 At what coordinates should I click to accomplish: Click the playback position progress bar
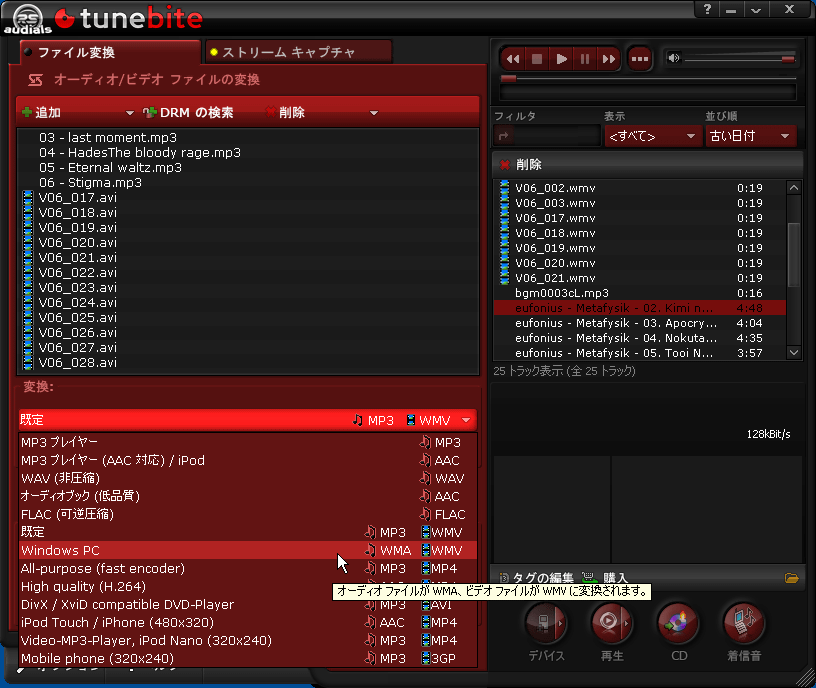[x=647, y=79]
